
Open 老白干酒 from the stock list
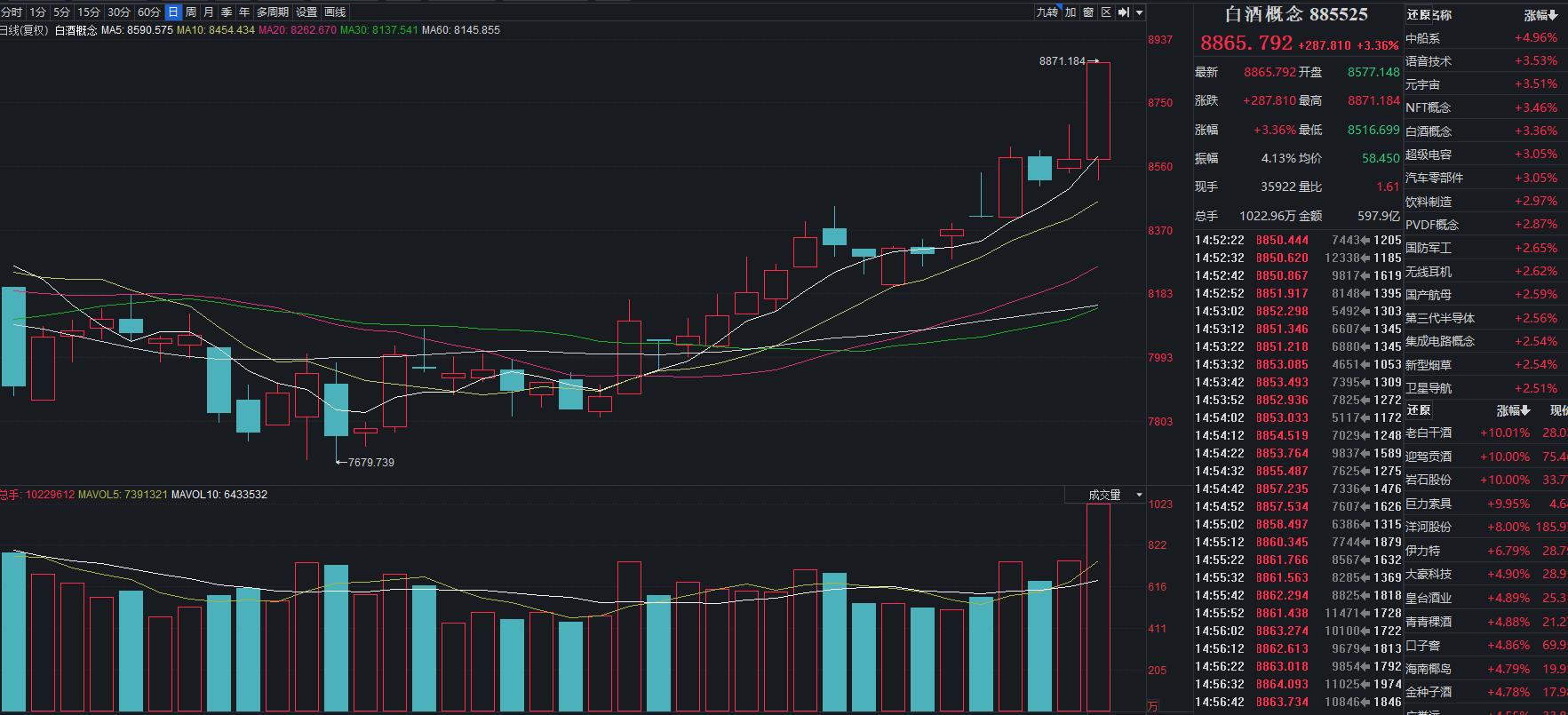point(1429,433)
